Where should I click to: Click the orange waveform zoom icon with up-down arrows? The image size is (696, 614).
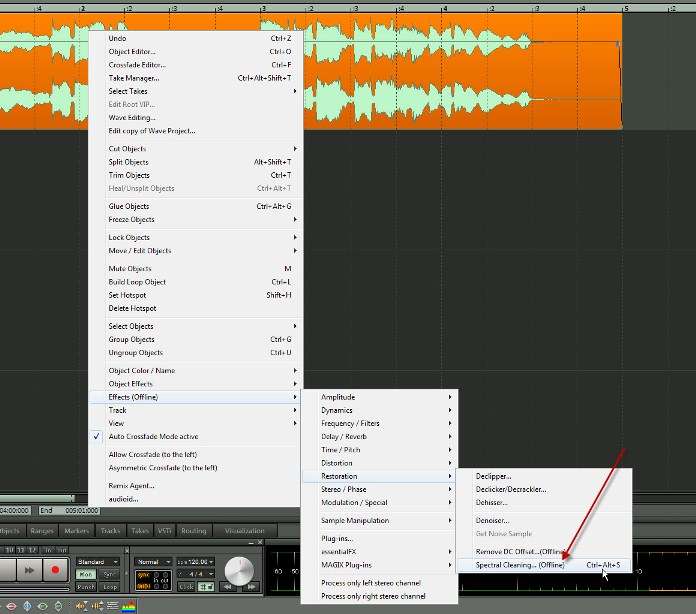pos(97,606)
